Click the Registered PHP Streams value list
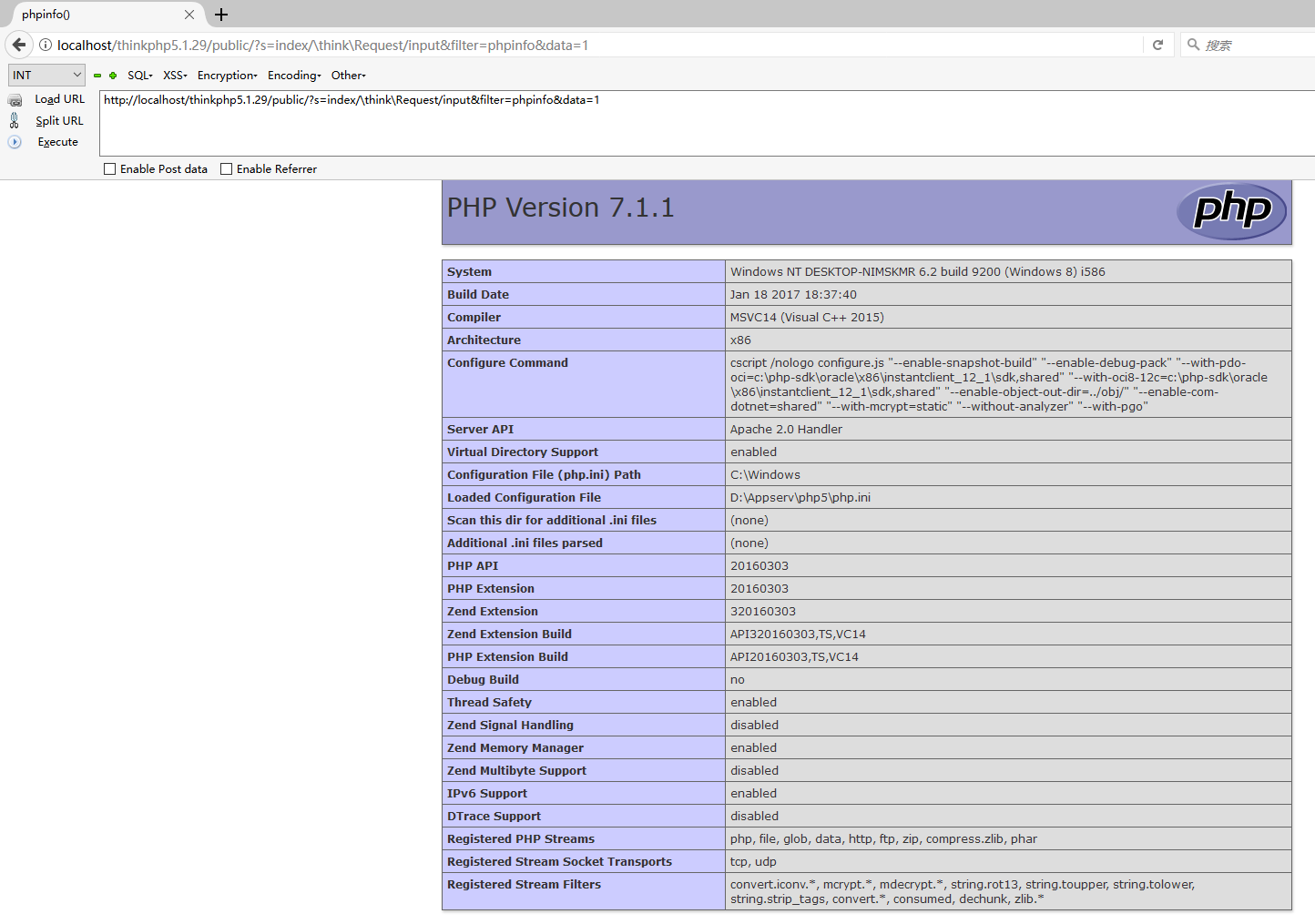The image size is (1315, 924). pyautogui.click(x=883, y=838)
